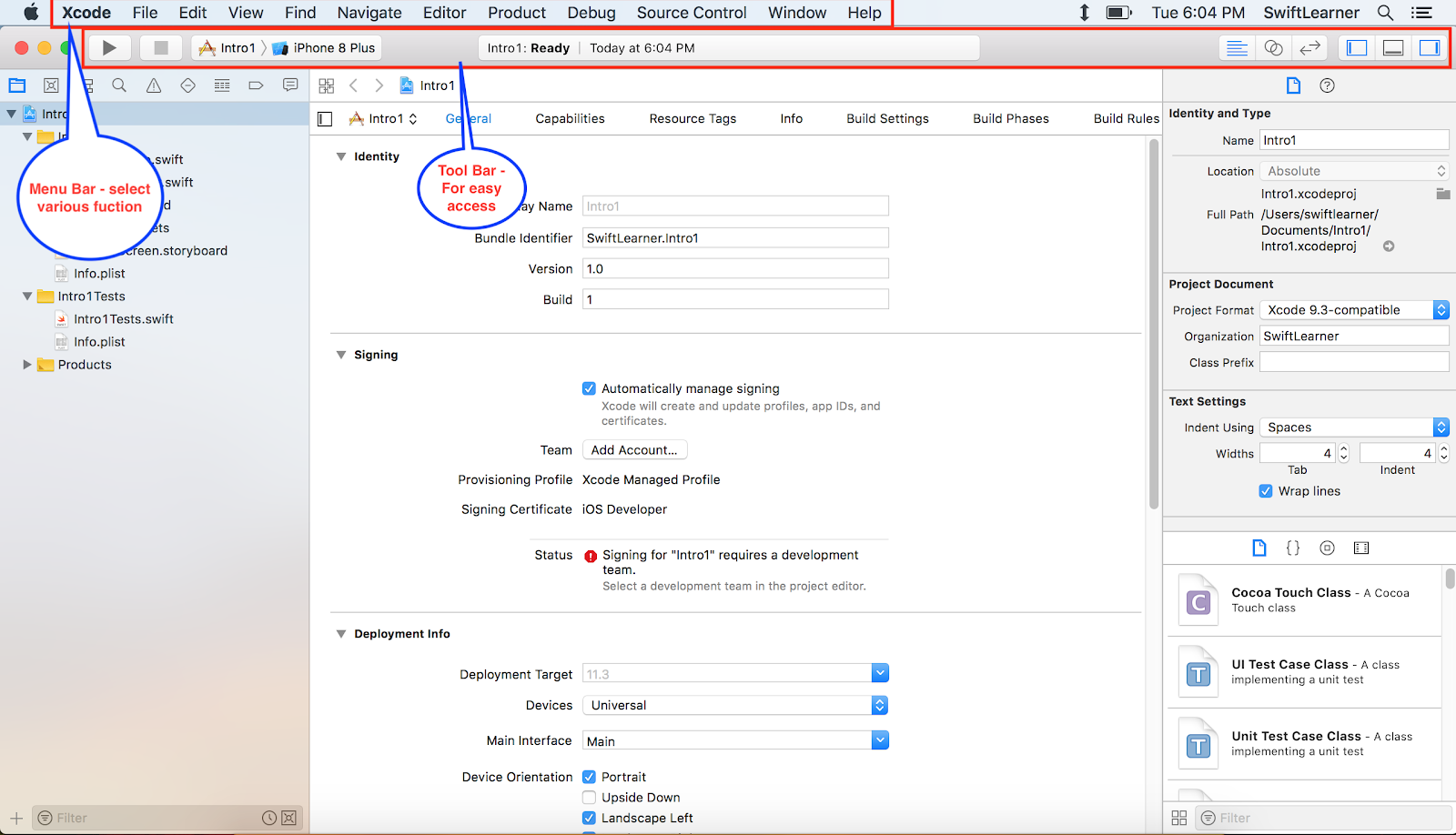Open the Media library
The width and height of the screenshot is (1456, 835).
[1361, 548]
